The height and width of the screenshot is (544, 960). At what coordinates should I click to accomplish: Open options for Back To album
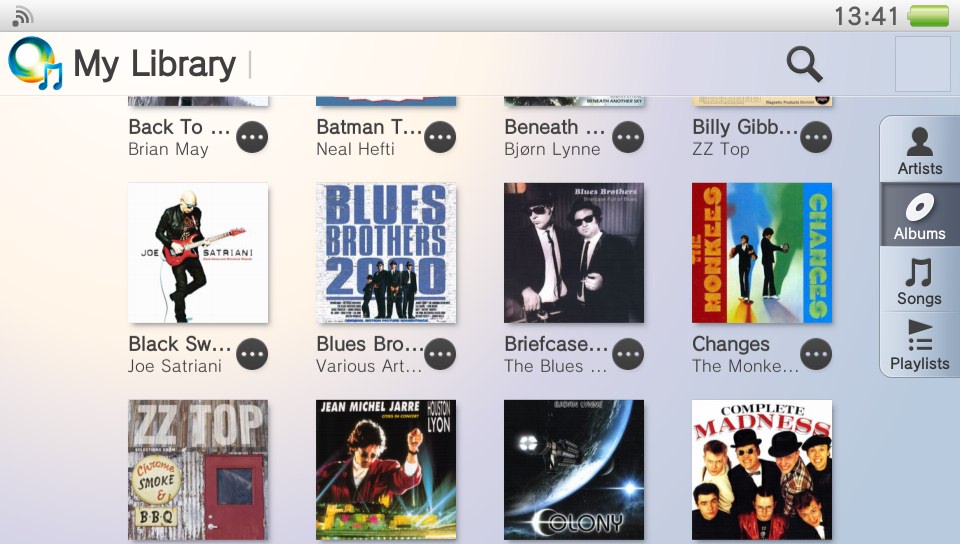coord(252,137)
